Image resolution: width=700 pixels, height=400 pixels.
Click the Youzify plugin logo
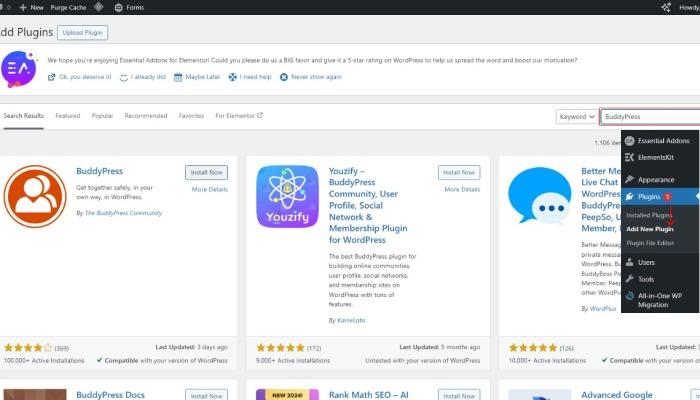click(288, 196)
